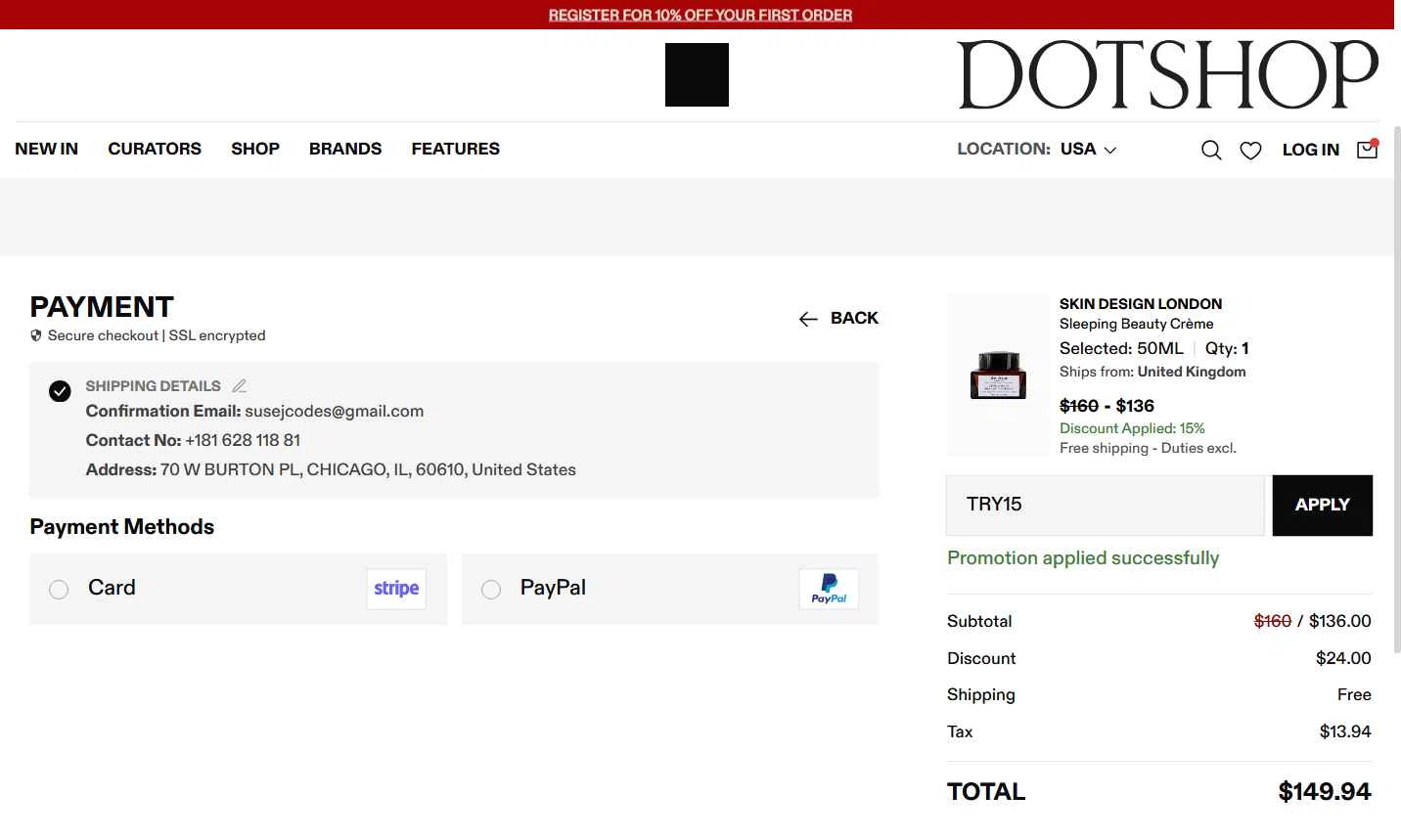The image size is (1401, 840).
Task: Click the discount amount $24.00
Action: tap(1343, 659)
